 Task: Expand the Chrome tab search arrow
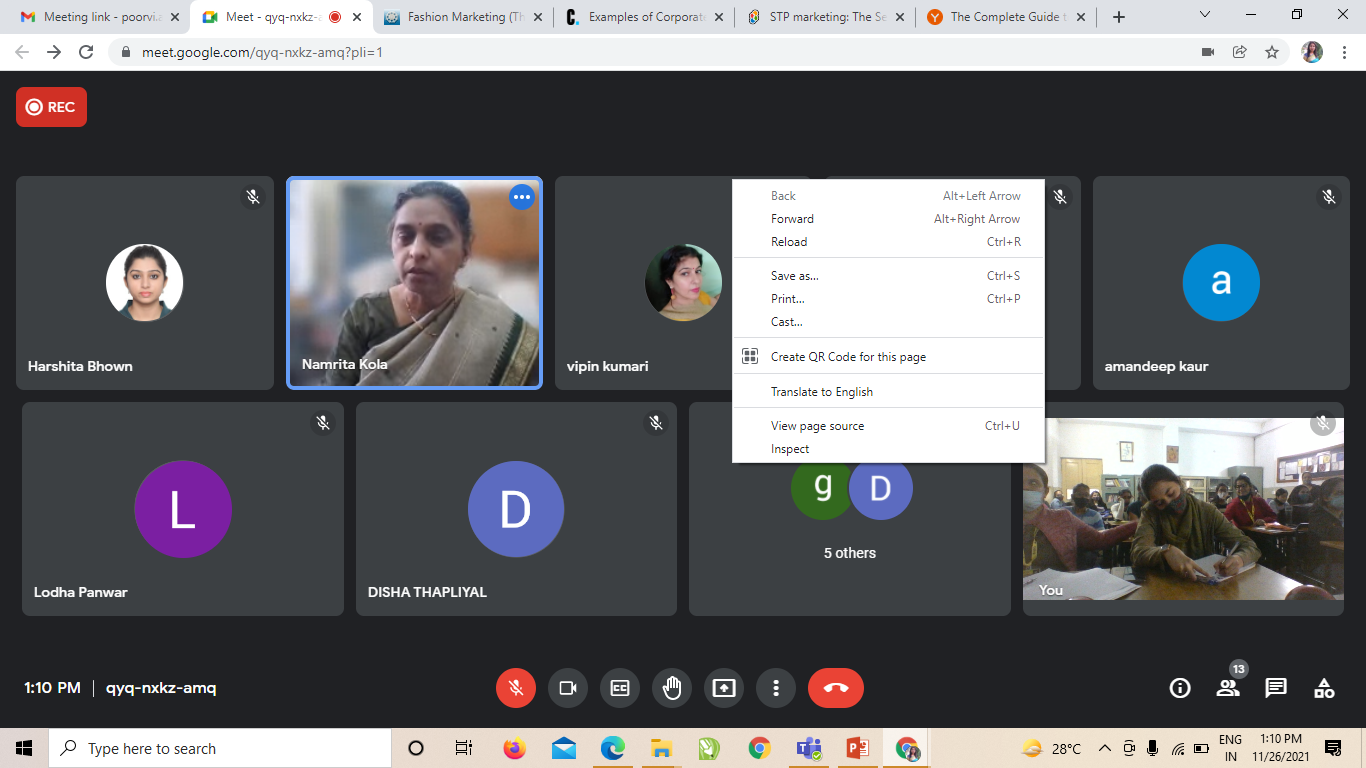pos(1205,16)
